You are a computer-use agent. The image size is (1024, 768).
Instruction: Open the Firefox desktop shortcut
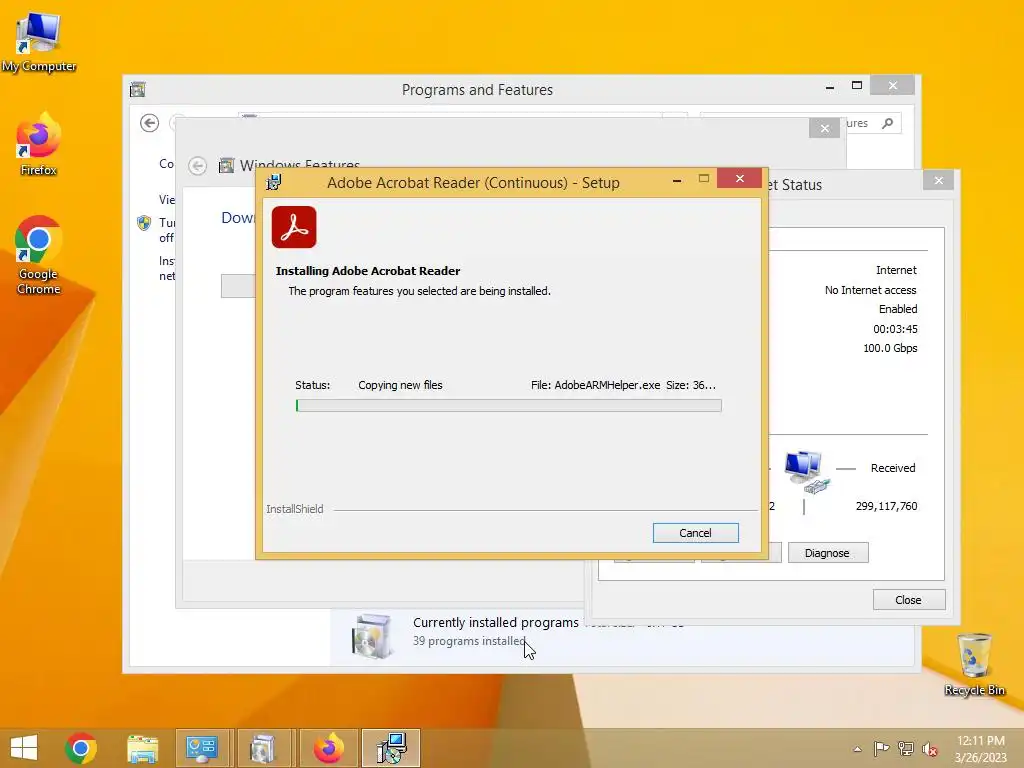coord(39,145)
